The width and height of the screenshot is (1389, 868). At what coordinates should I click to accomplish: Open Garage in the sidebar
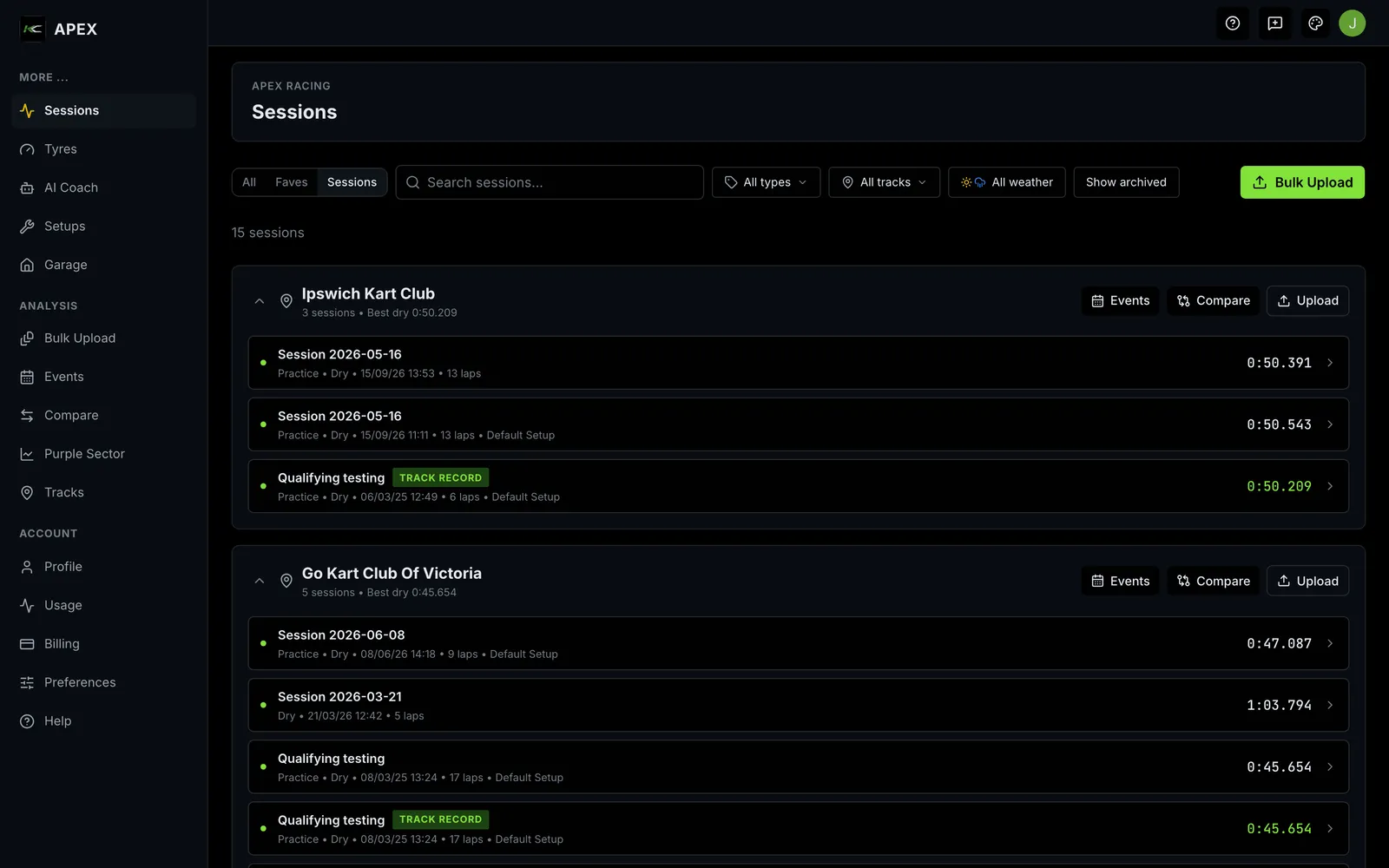[x=103, y=265]
